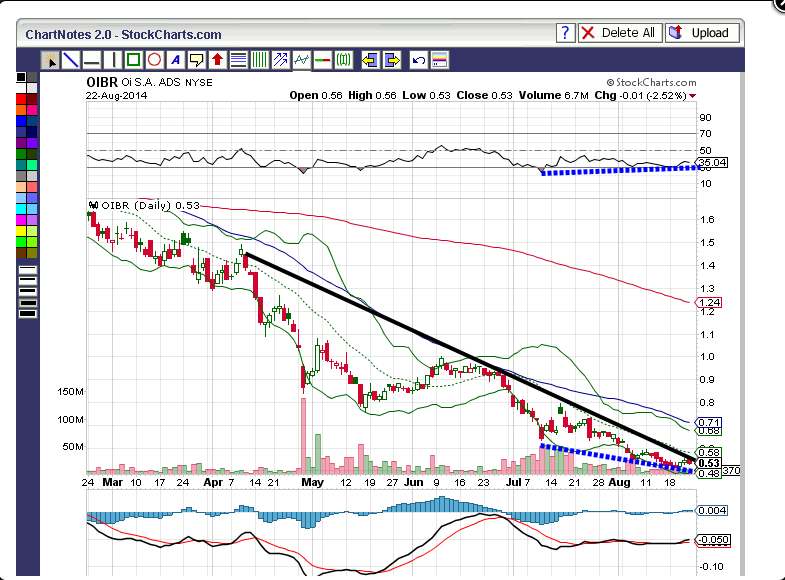Select the orange color swatch
Screen dimensions: 785x580
[x=21, y=110]
